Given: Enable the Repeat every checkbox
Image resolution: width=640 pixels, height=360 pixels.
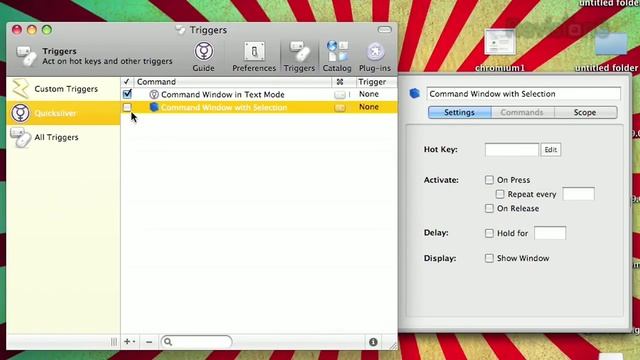Looking at the screenshot, I should coord(500,194).
